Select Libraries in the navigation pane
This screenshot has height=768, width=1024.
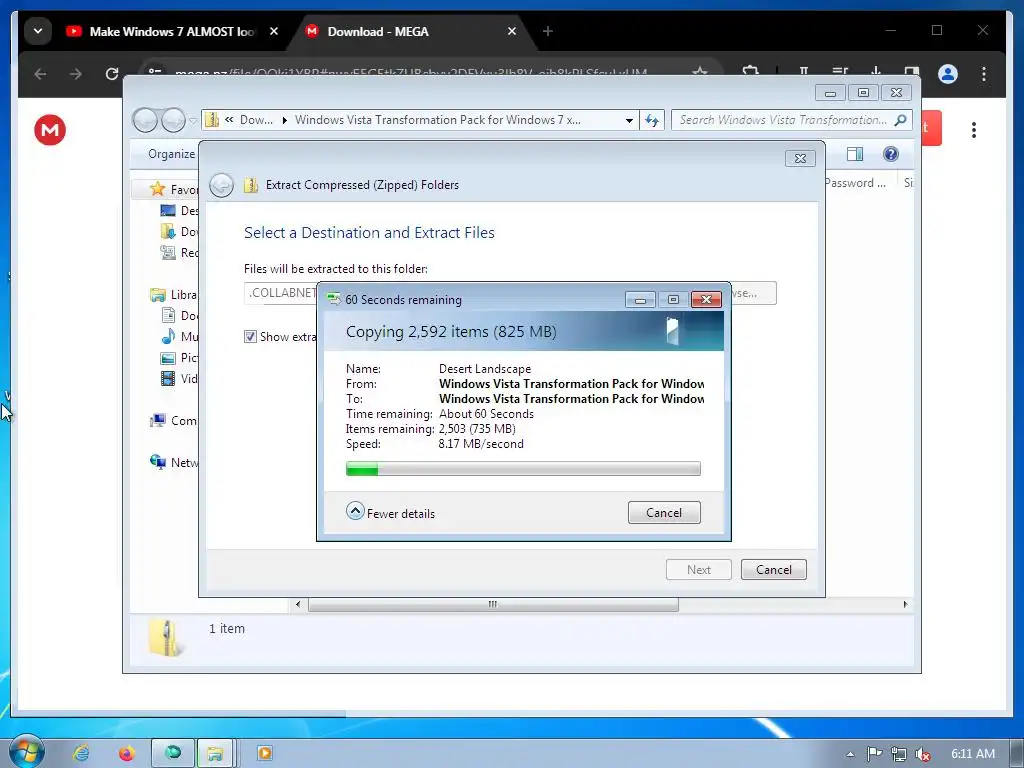(x=173, y=295)
